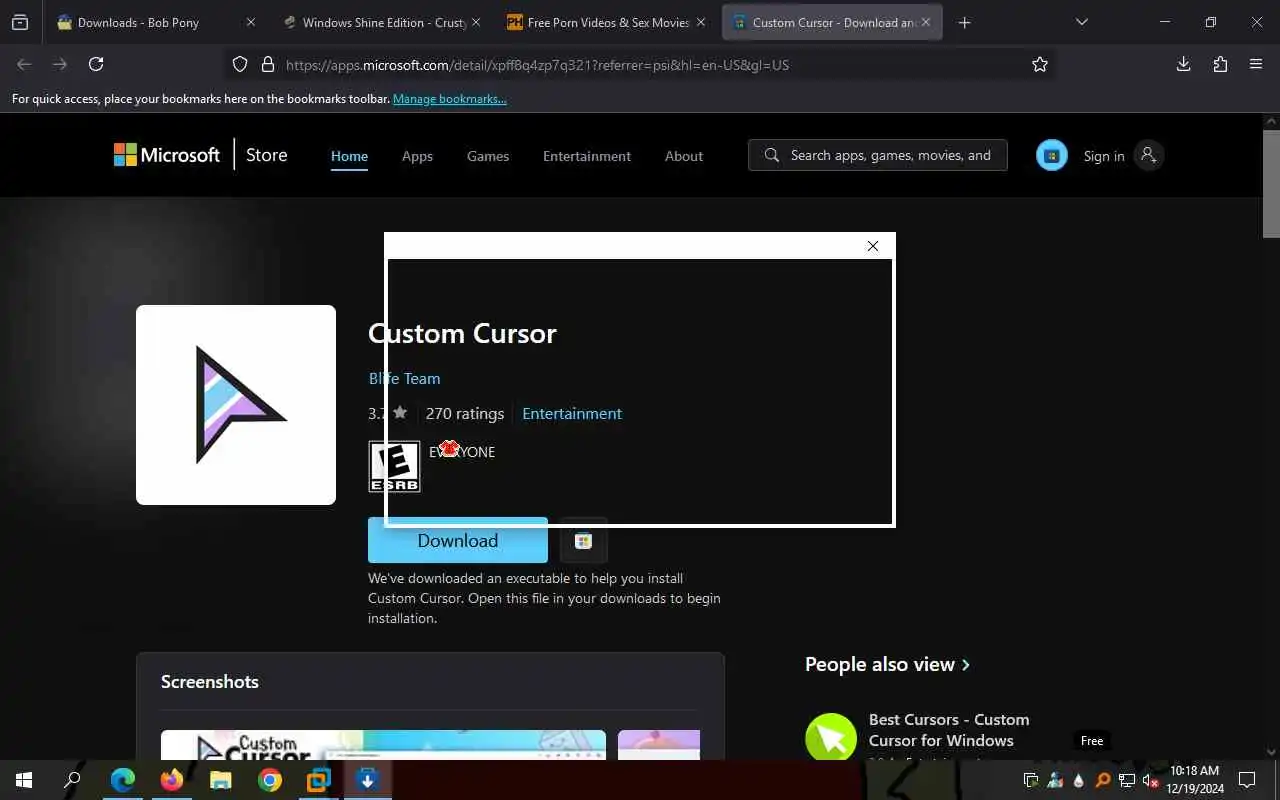Image resolution: width=1280 pixels, height=800 pixels.
Task: Open Firefox from the taskbar
Action: 172,780
